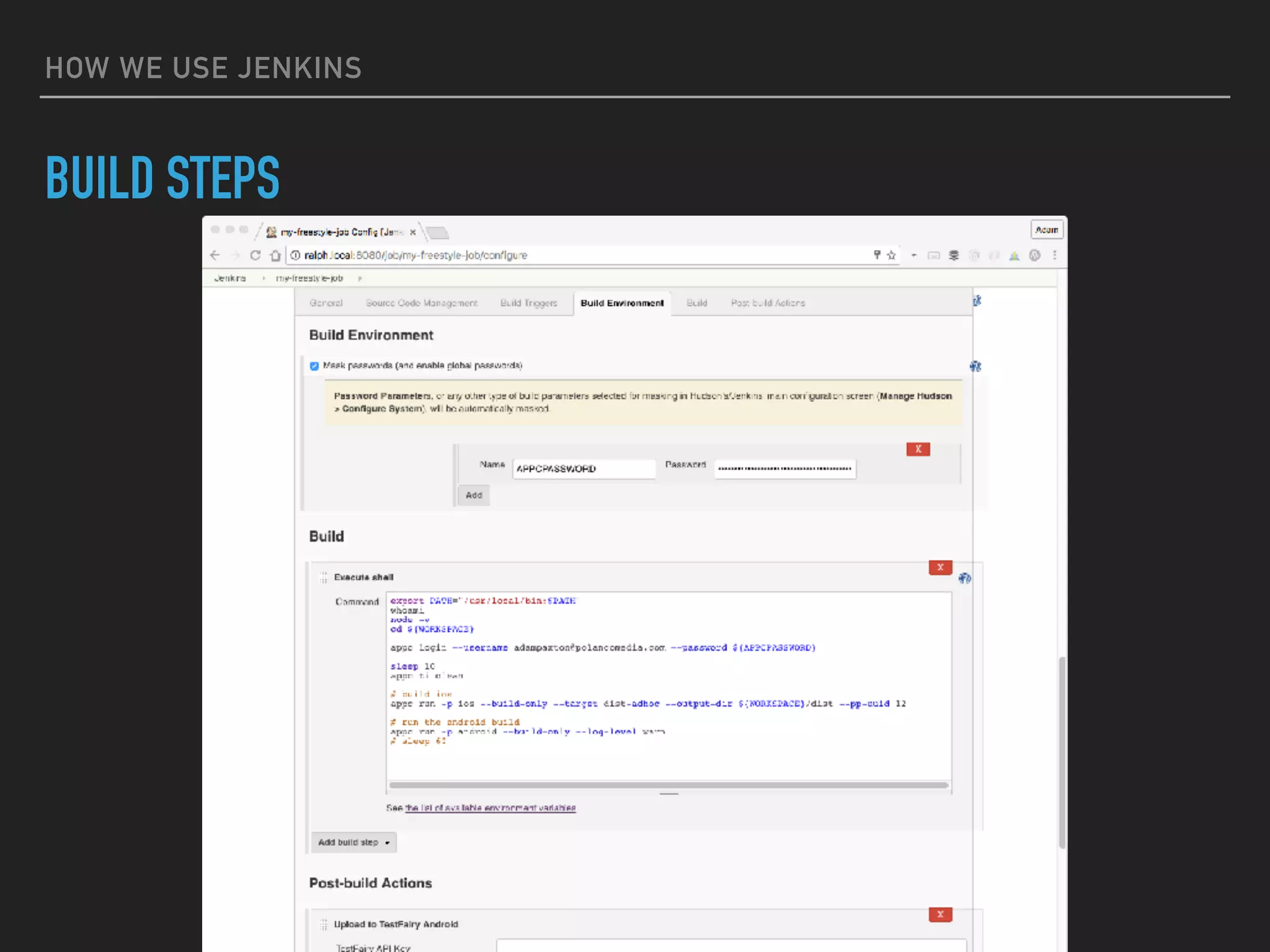Open the list of available environment variables

pyautogui.click(x=491, y=808)
